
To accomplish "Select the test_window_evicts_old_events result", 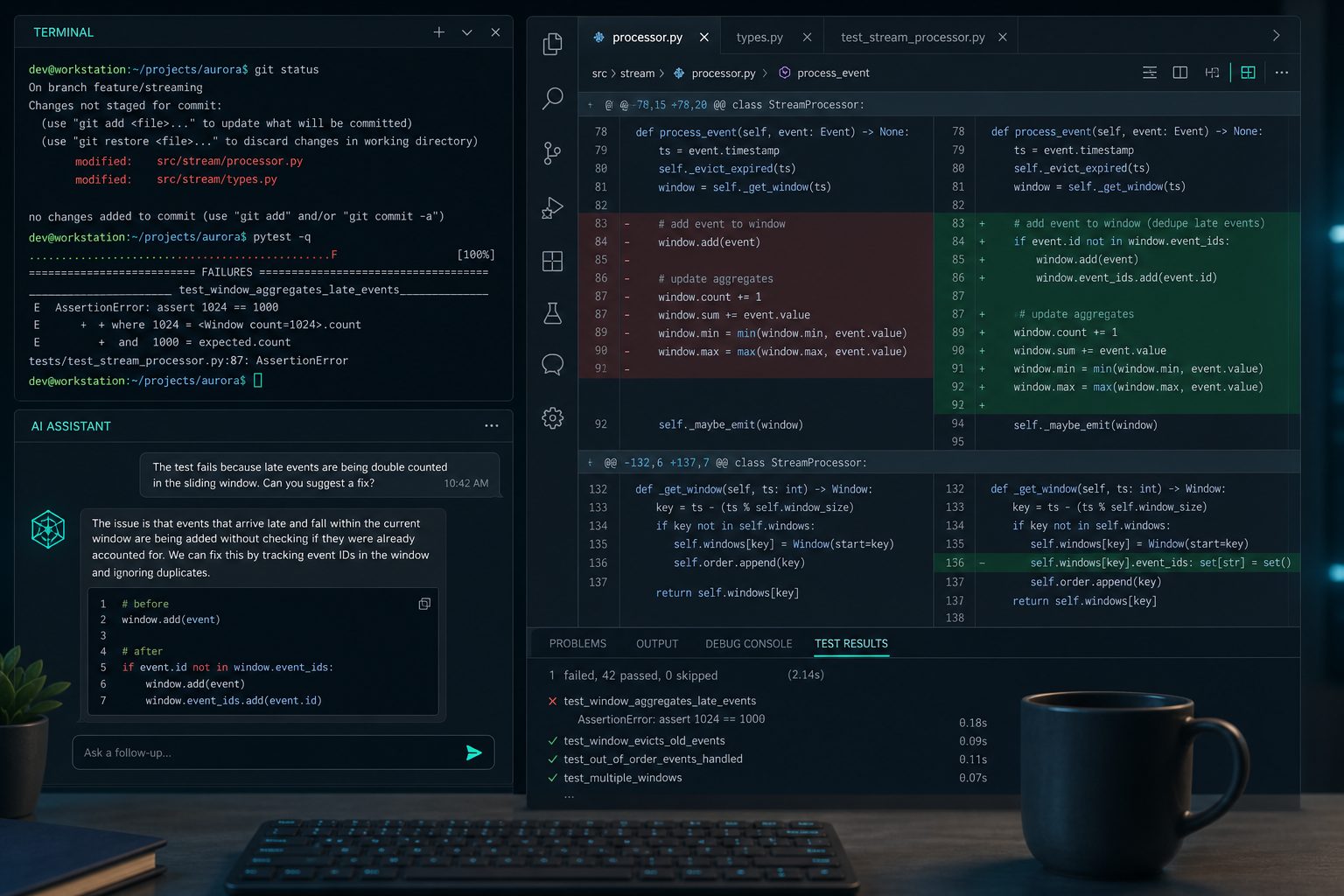I will point(644,740).
